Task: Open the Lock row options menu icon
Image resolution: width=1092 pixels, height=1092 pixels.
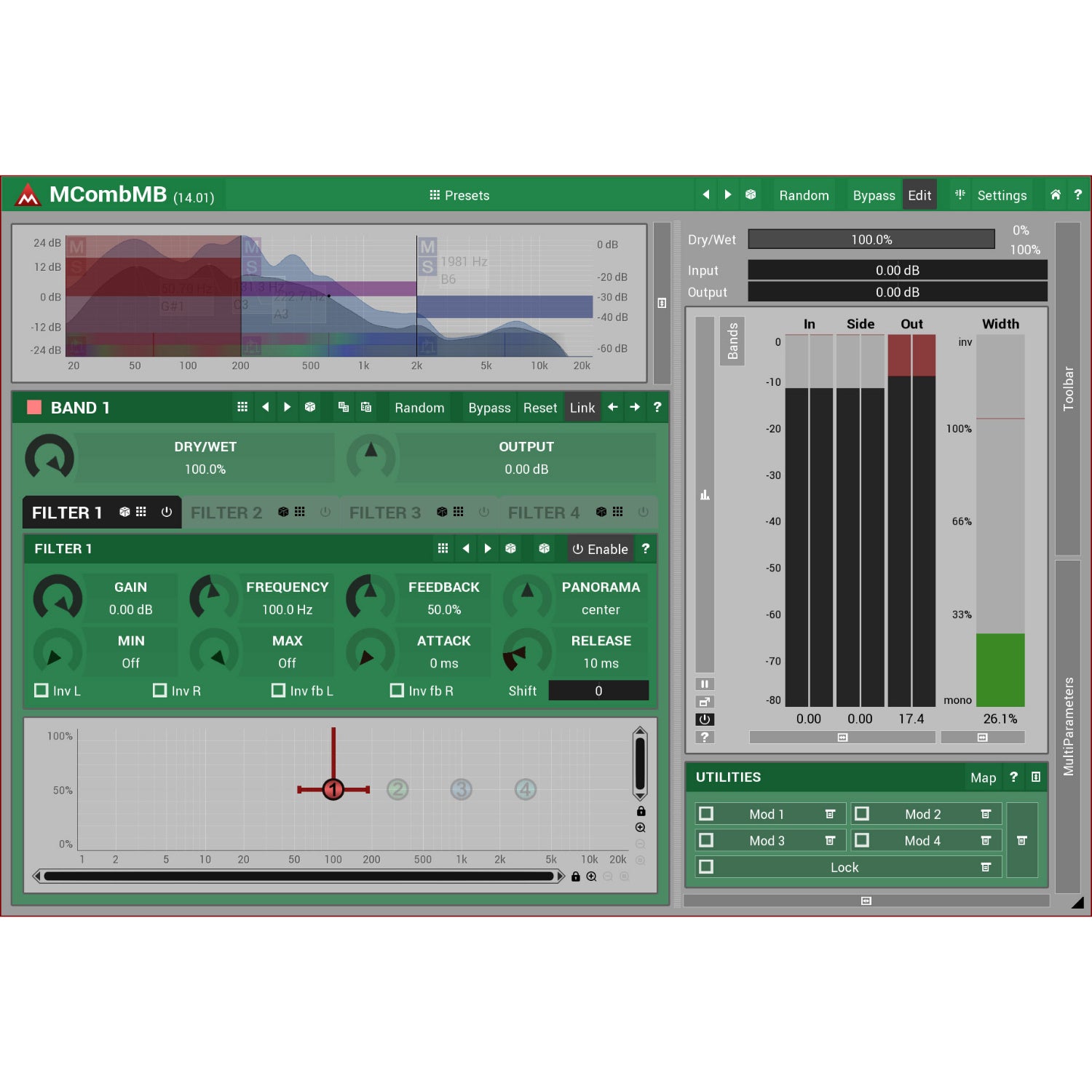Action: point(986,867)
